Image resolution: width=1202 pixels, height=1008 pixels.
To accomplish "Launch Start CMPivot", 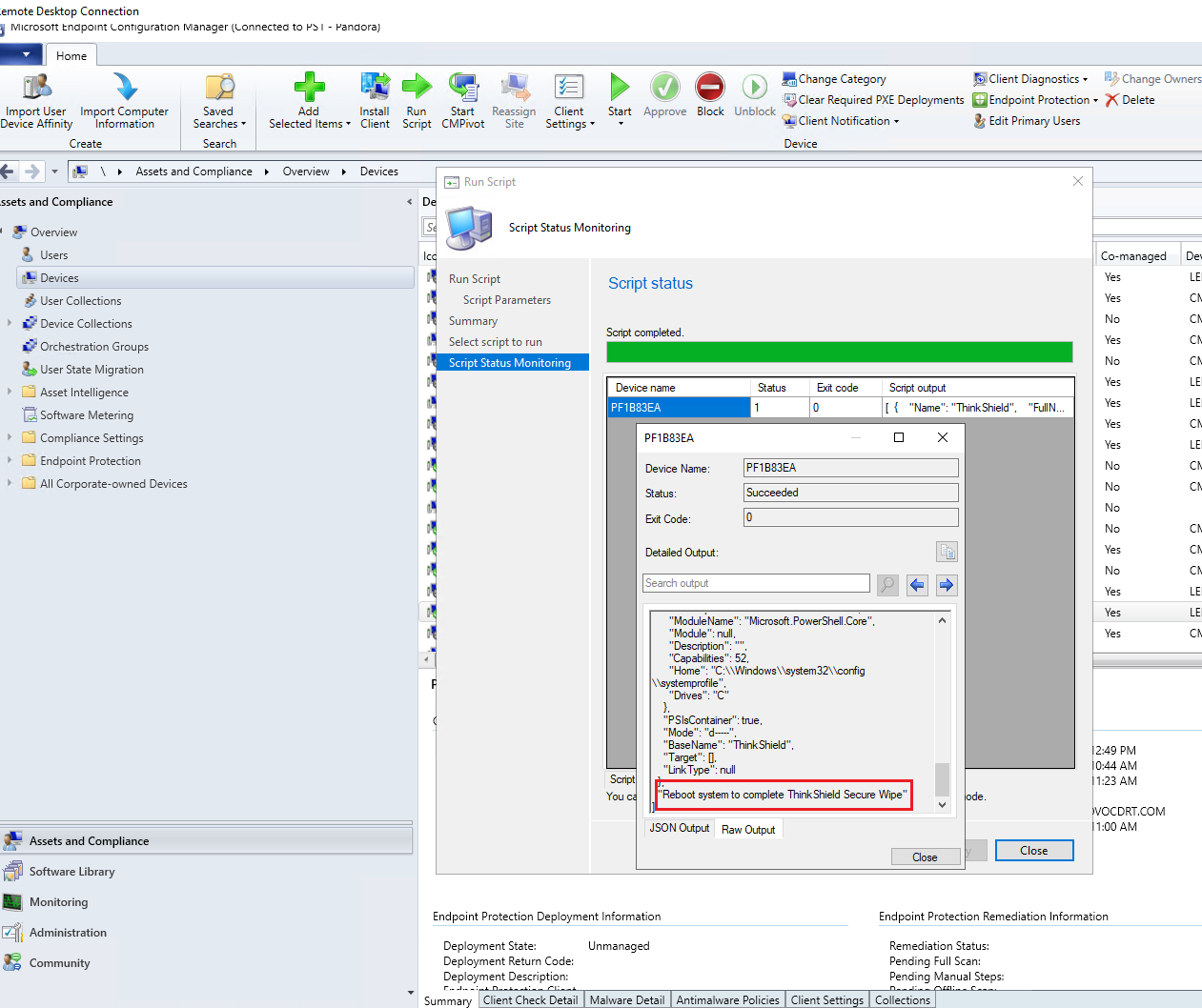I will pyautogui.click(x=463, y=101).
